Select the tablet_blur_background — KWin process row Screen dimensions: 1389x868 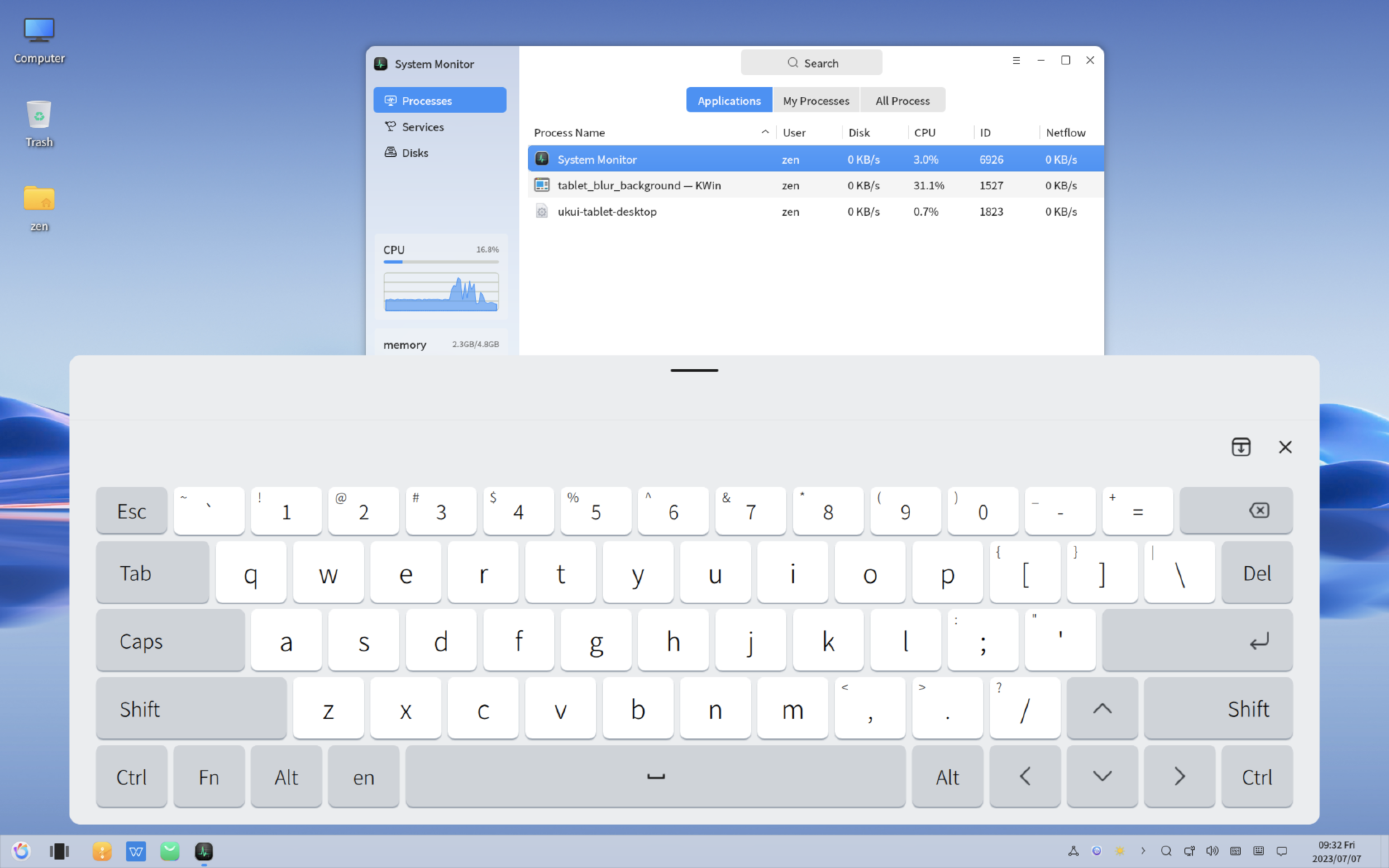[816, 186]
